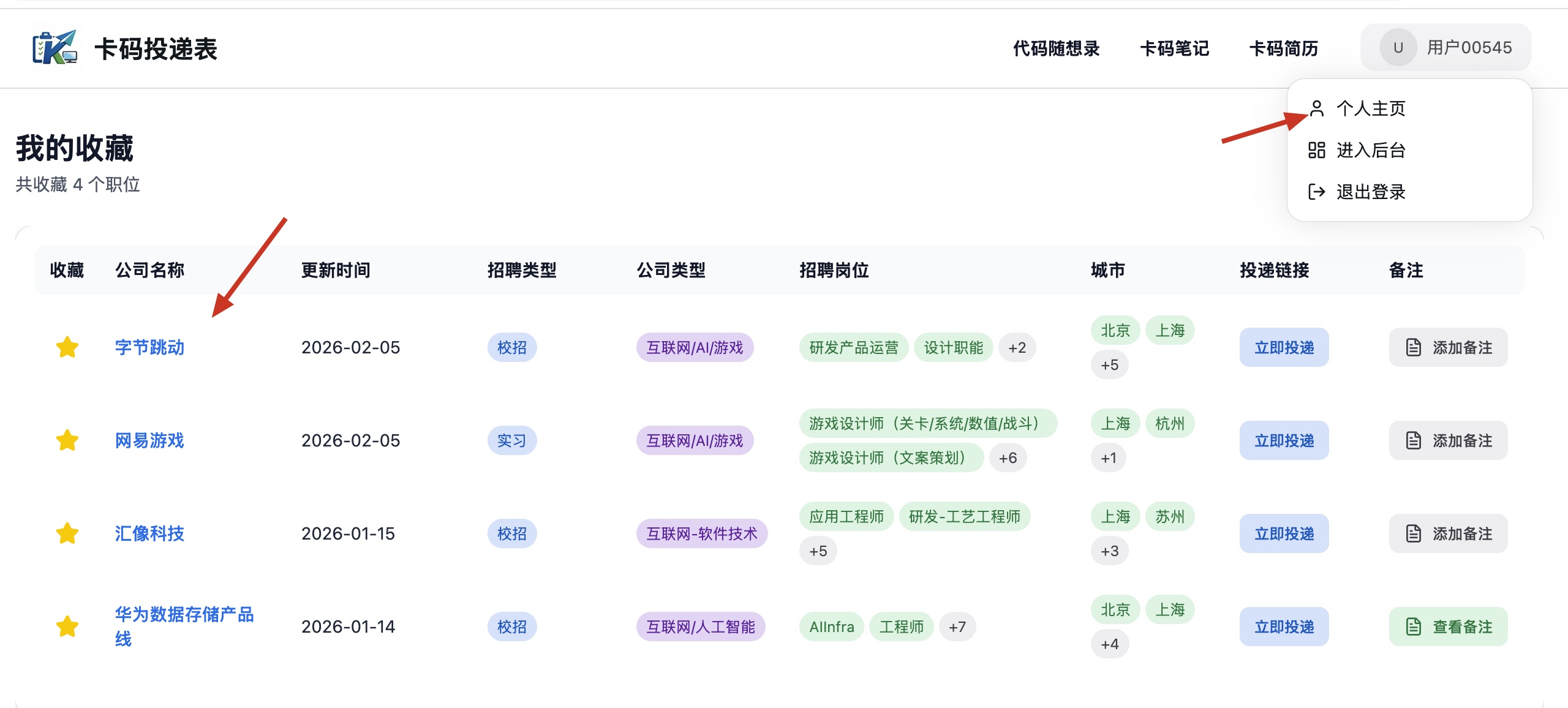The height and width of the screenshot is (708, 1568).
Task: Unfavorite 字节跳动 via its star
Action: [x=67, y=347]
